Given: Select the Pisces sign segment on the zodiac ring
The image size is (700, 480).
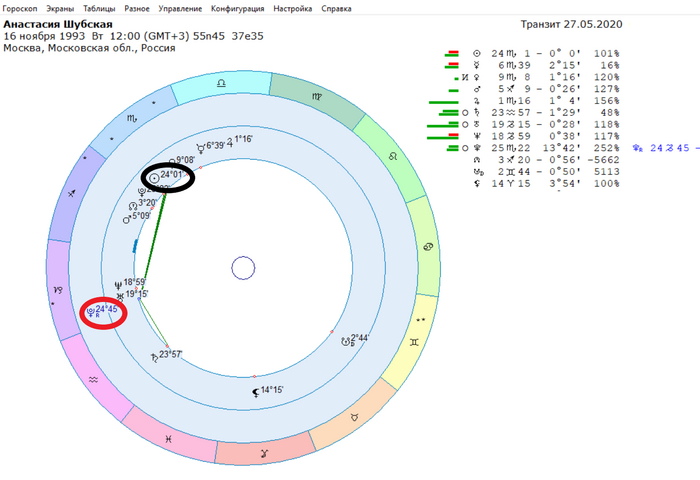Looking at the screenshot, I should (168, 439).
